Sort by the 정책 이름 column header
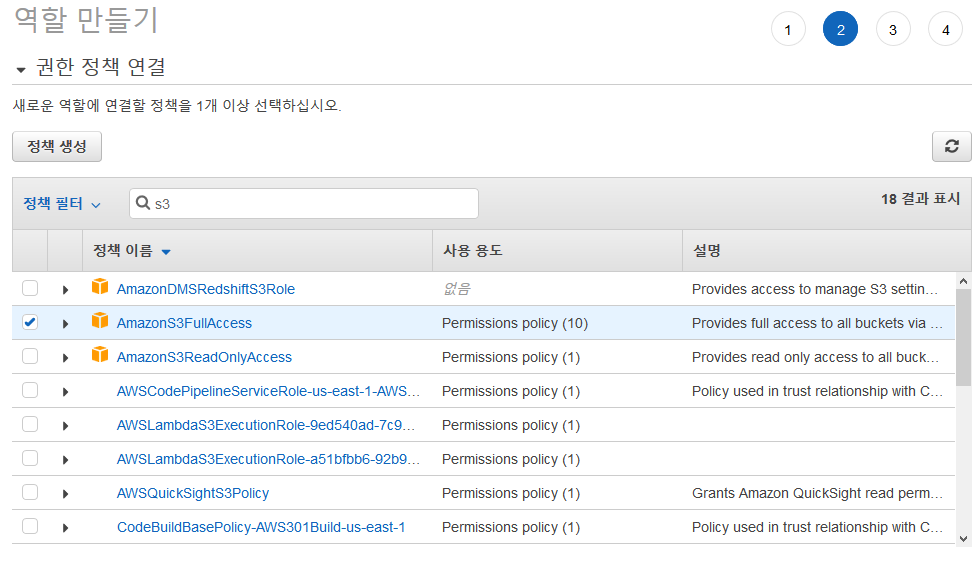Viewport: 980px width, 567px height. coord(132,251)
